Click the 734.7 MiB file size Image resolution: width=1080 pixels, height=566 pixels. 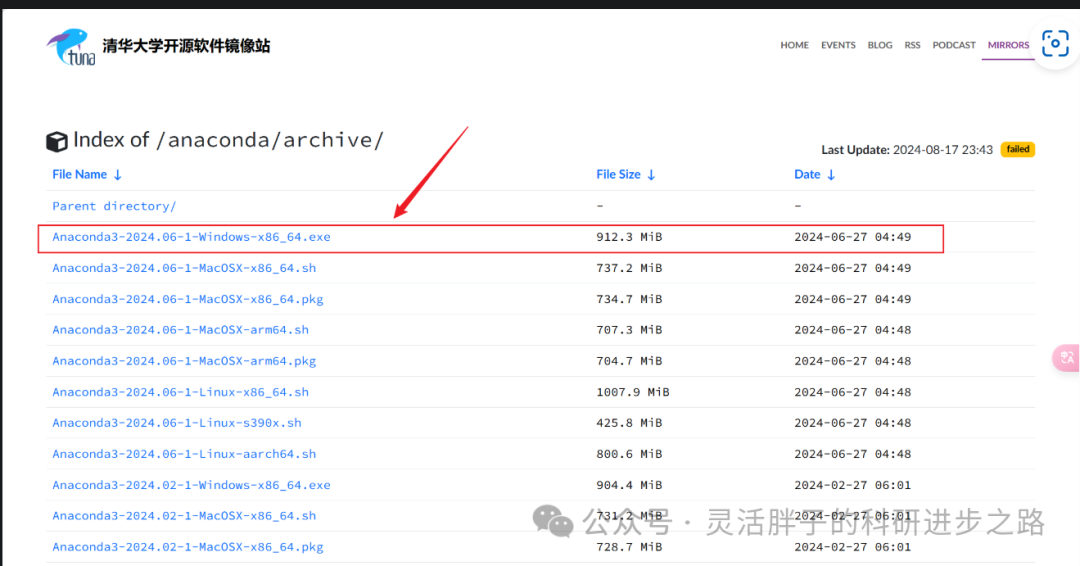pyautogui.click(x=629, y=299)
